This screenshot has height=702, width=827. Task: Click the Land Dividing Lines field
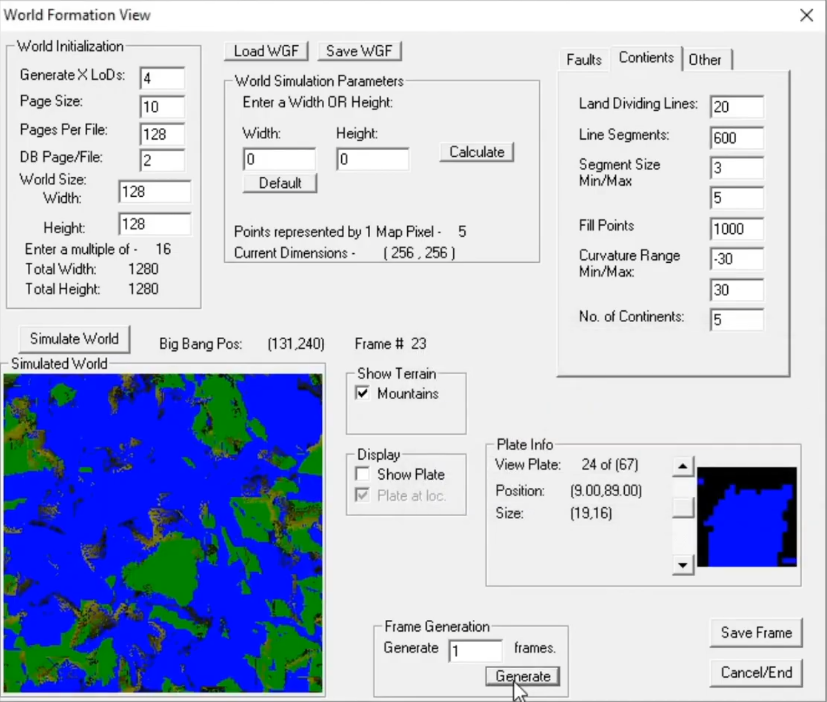(736, 107)
